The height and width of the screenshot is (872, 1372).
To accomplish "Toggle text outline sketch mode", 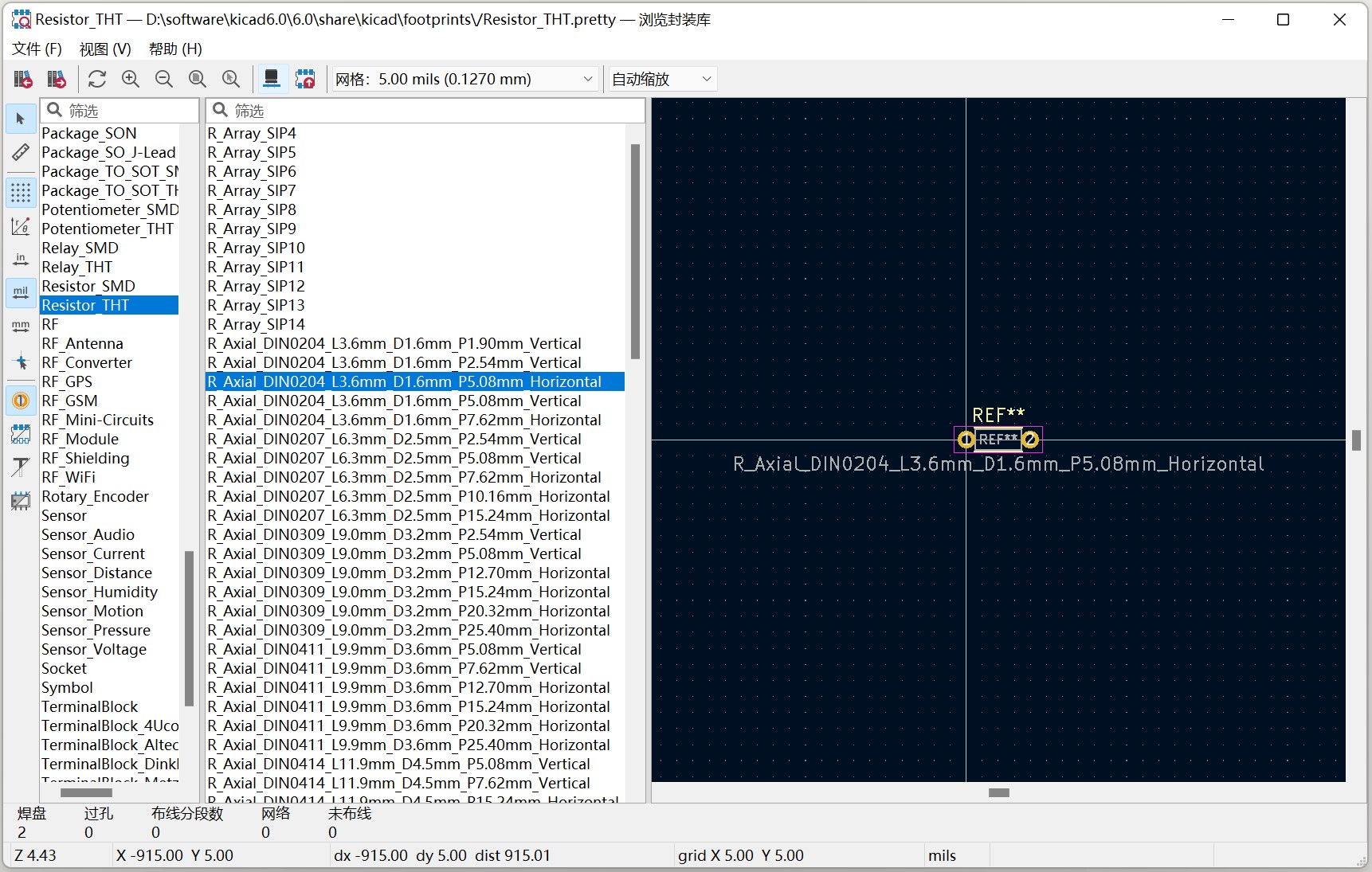I will pos(21,467).
